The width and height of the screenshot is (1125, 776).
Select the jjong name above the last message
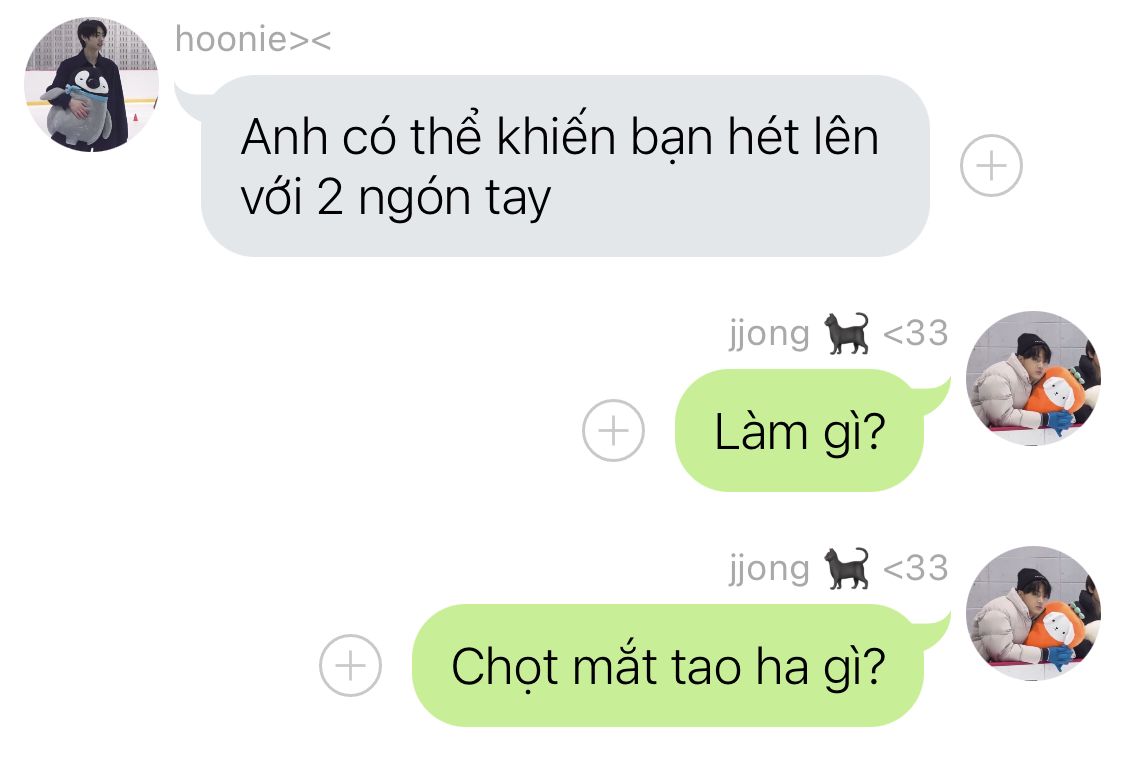pos(769,569)
